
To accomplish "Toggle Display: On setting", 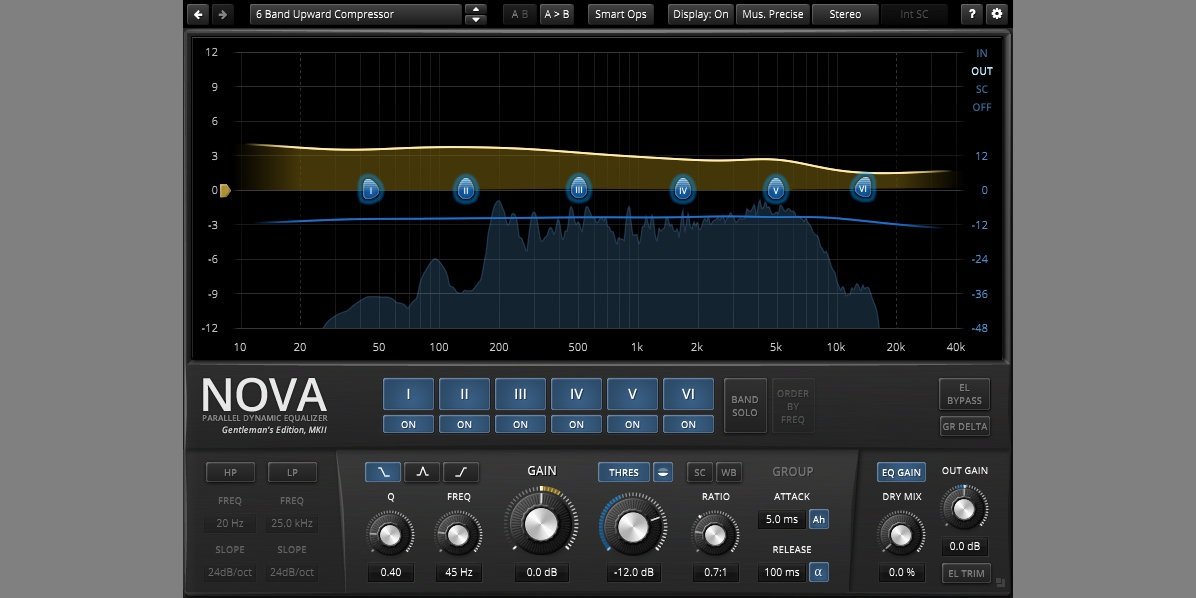I will pyautogui.click(x=701, y=14).
